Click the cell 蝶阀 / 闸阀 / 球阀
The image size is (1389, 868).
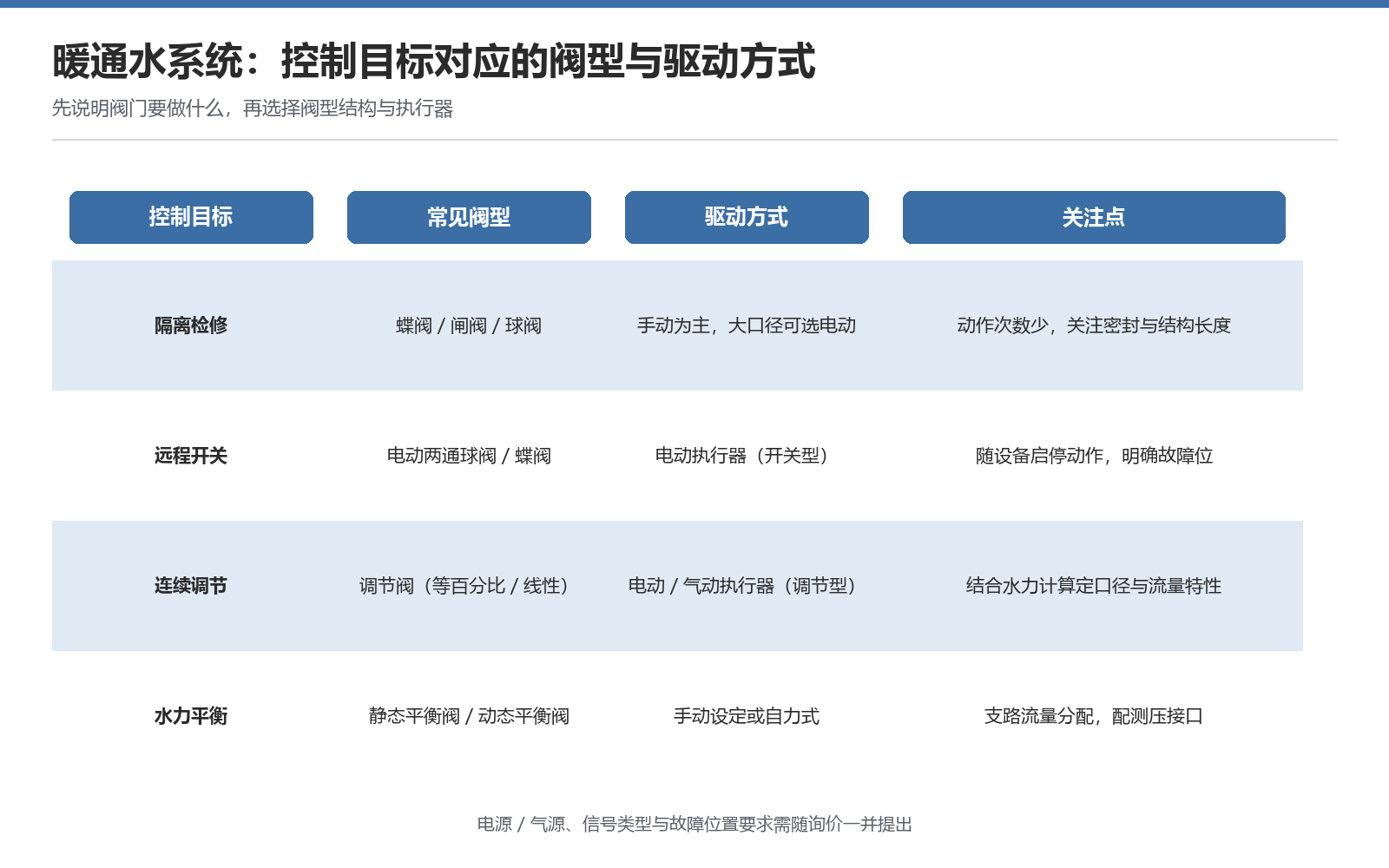[469, 325]
